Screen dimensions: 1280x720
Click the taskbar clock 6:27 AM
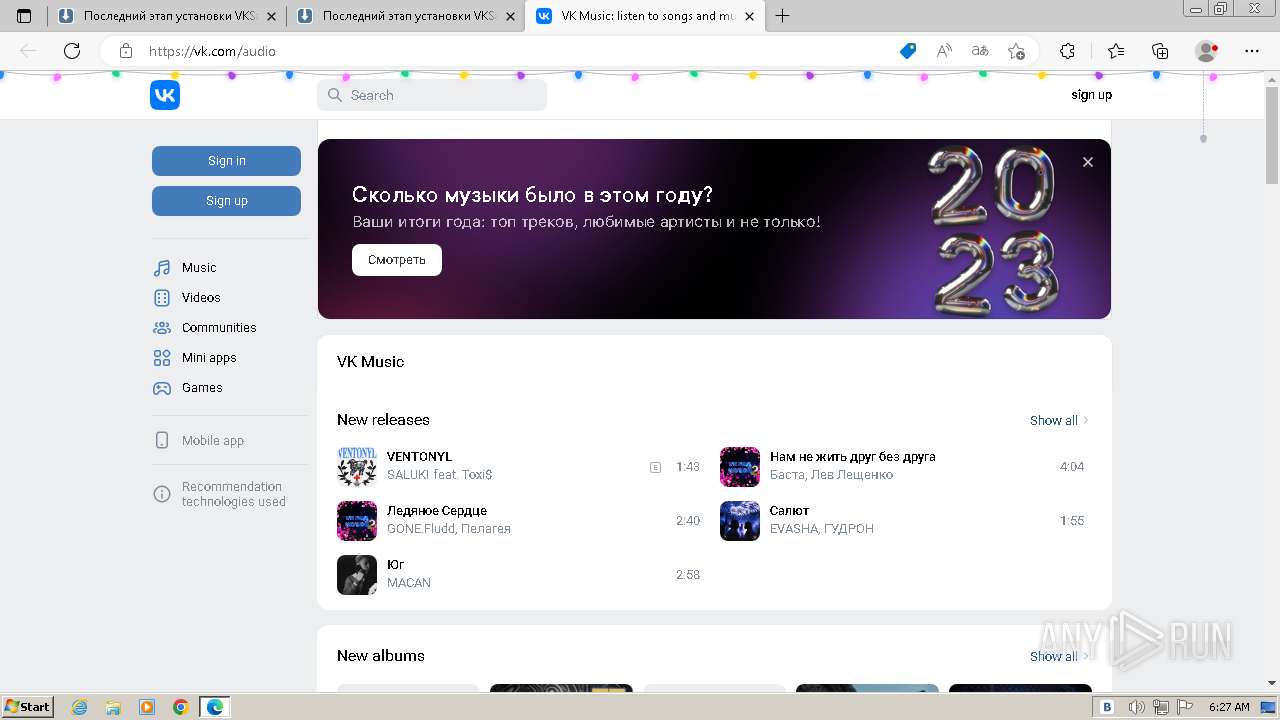point(1229,707)
